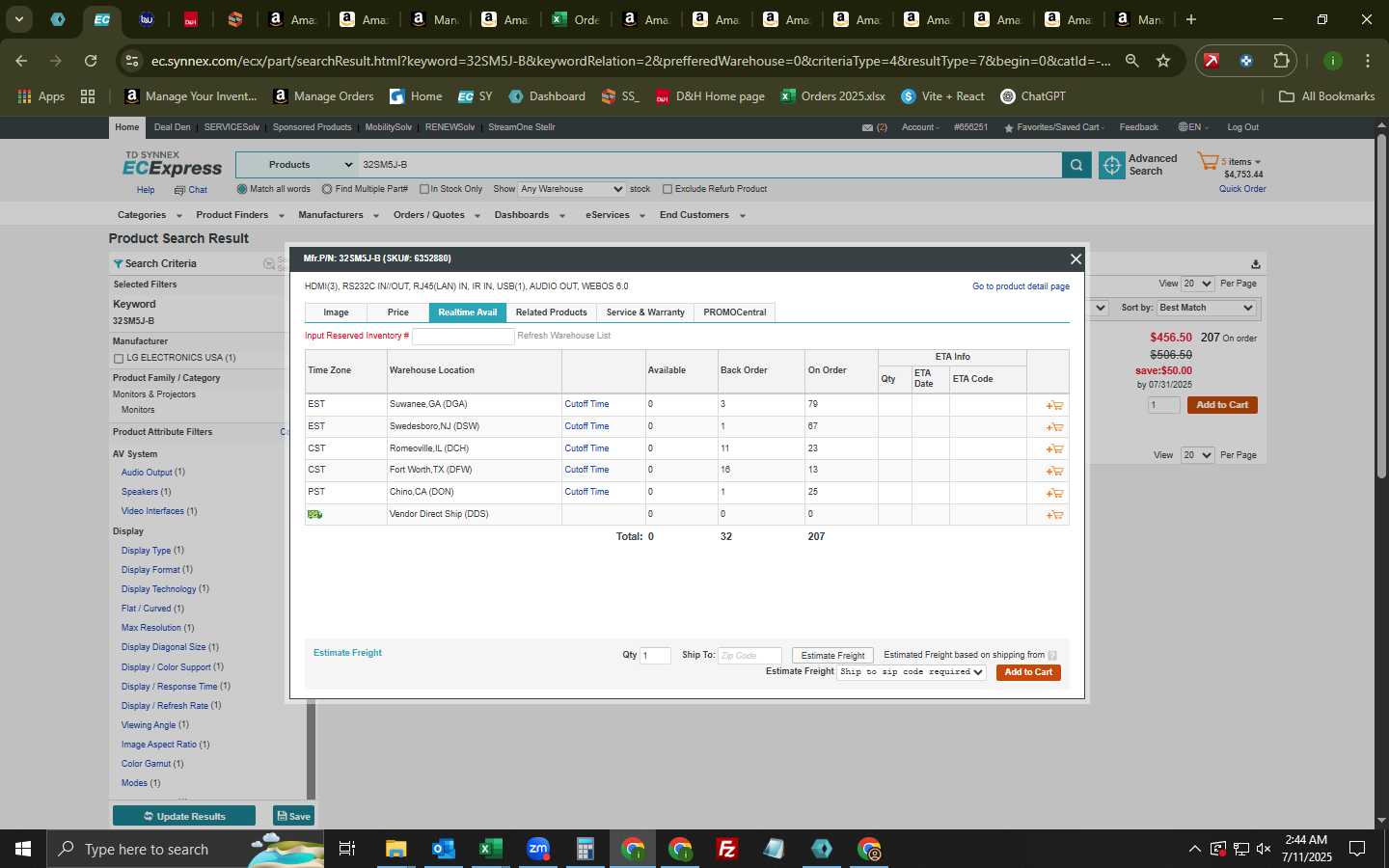
Task: Close the product availability popup
Action: click(1076, 258)
